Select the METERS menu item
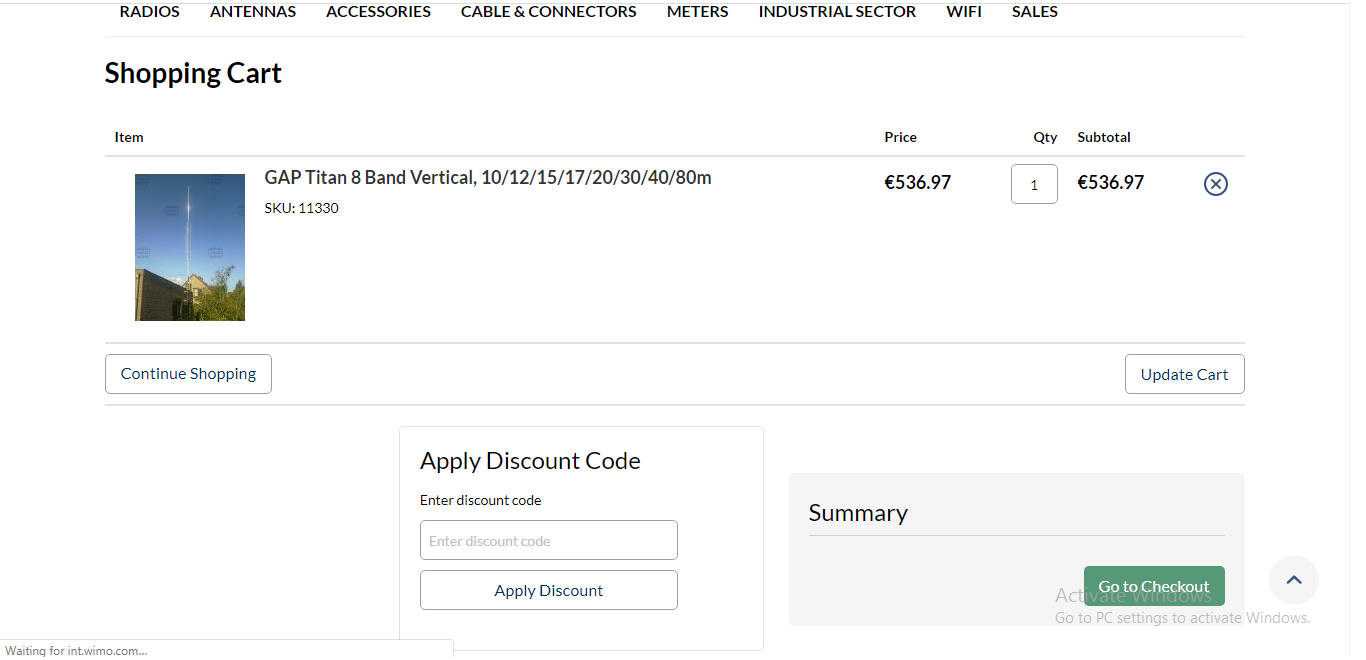Screen dimensions: 1366x660 point(698,12)
